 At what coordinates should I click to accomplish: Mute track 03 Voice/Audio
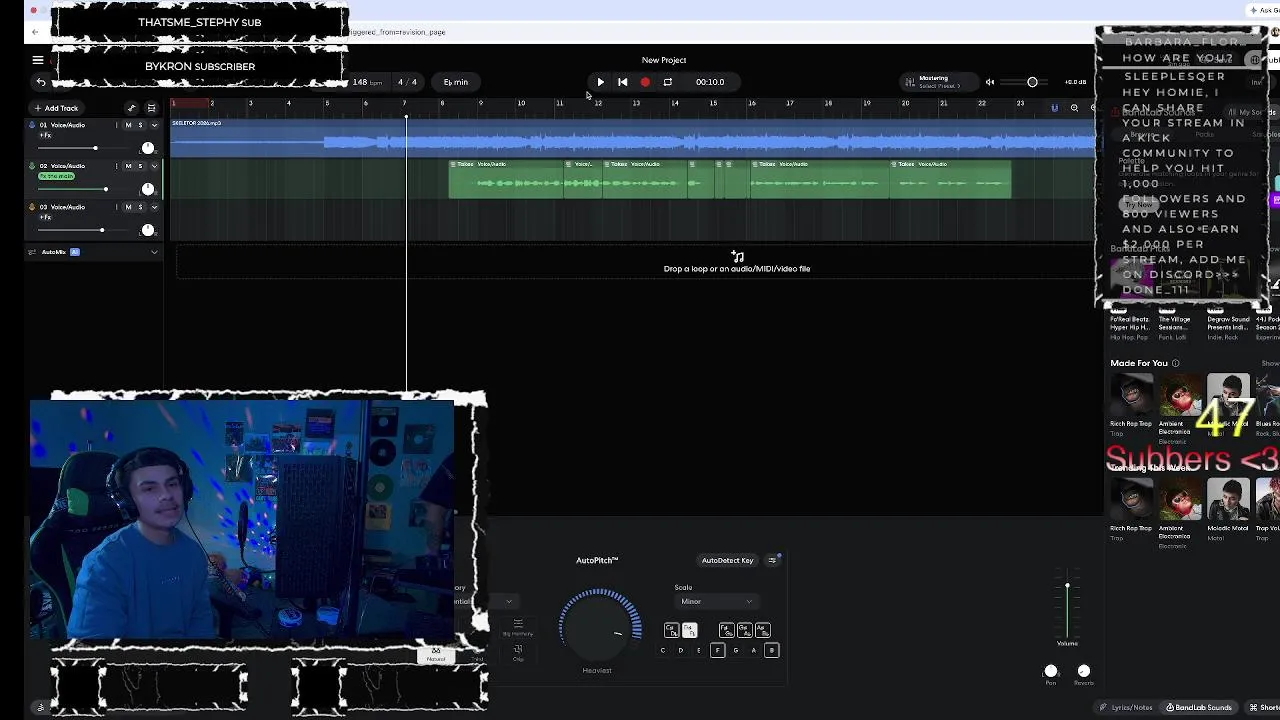tap(128, 207)
